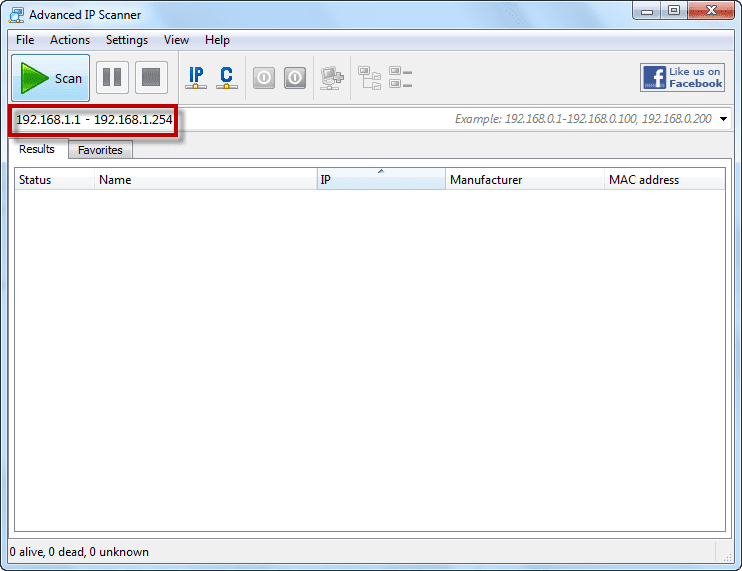Screen dimensions: 742x571
Task: Open the File menu
Action: click(25, 40)
